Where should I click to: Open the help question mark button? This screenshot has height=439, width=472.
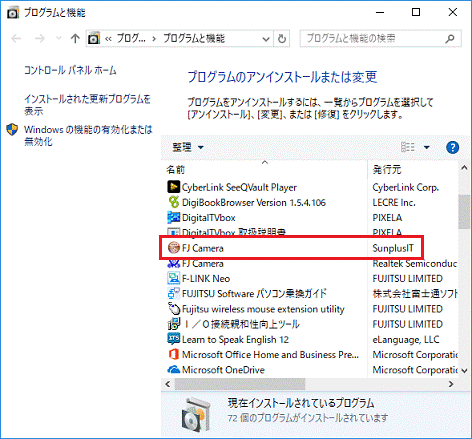[452, 147]
